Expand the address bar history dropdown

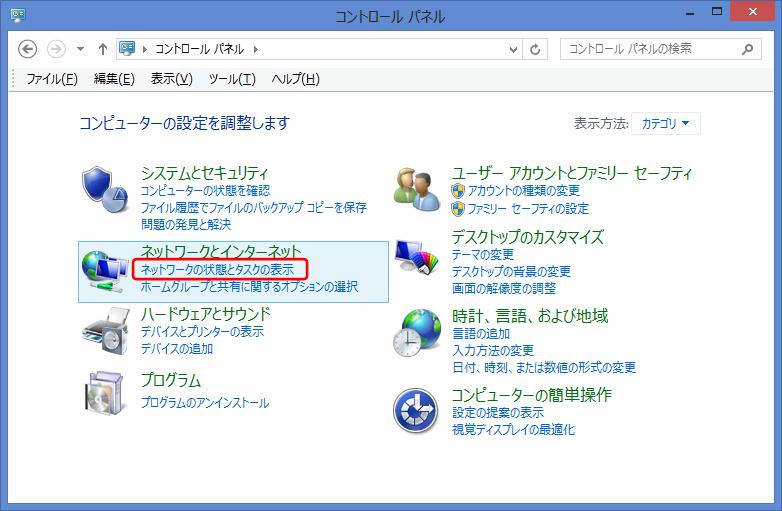(513, 49)
